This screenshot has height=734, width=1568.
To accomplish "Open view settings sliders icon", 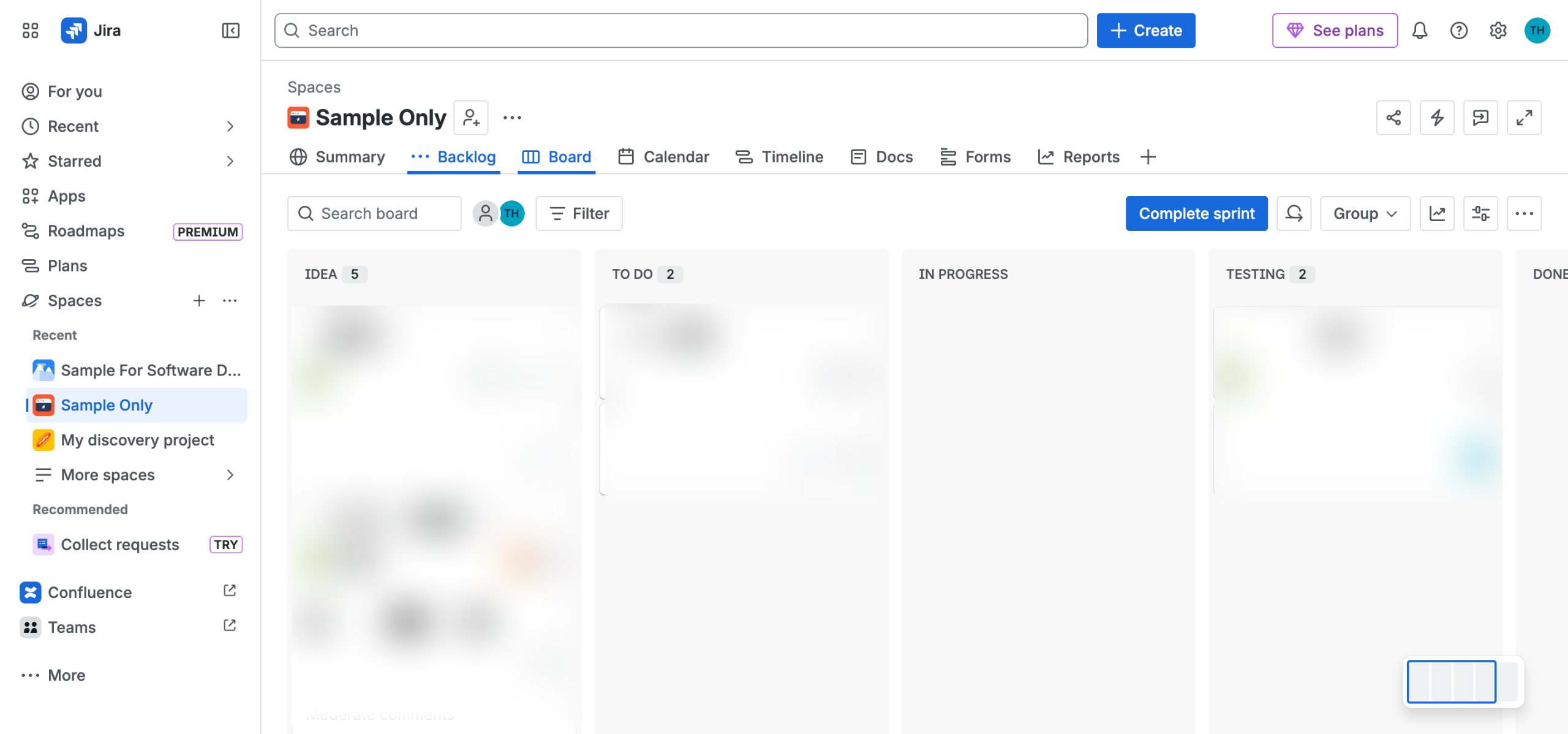I will [x=1480, y=214].
